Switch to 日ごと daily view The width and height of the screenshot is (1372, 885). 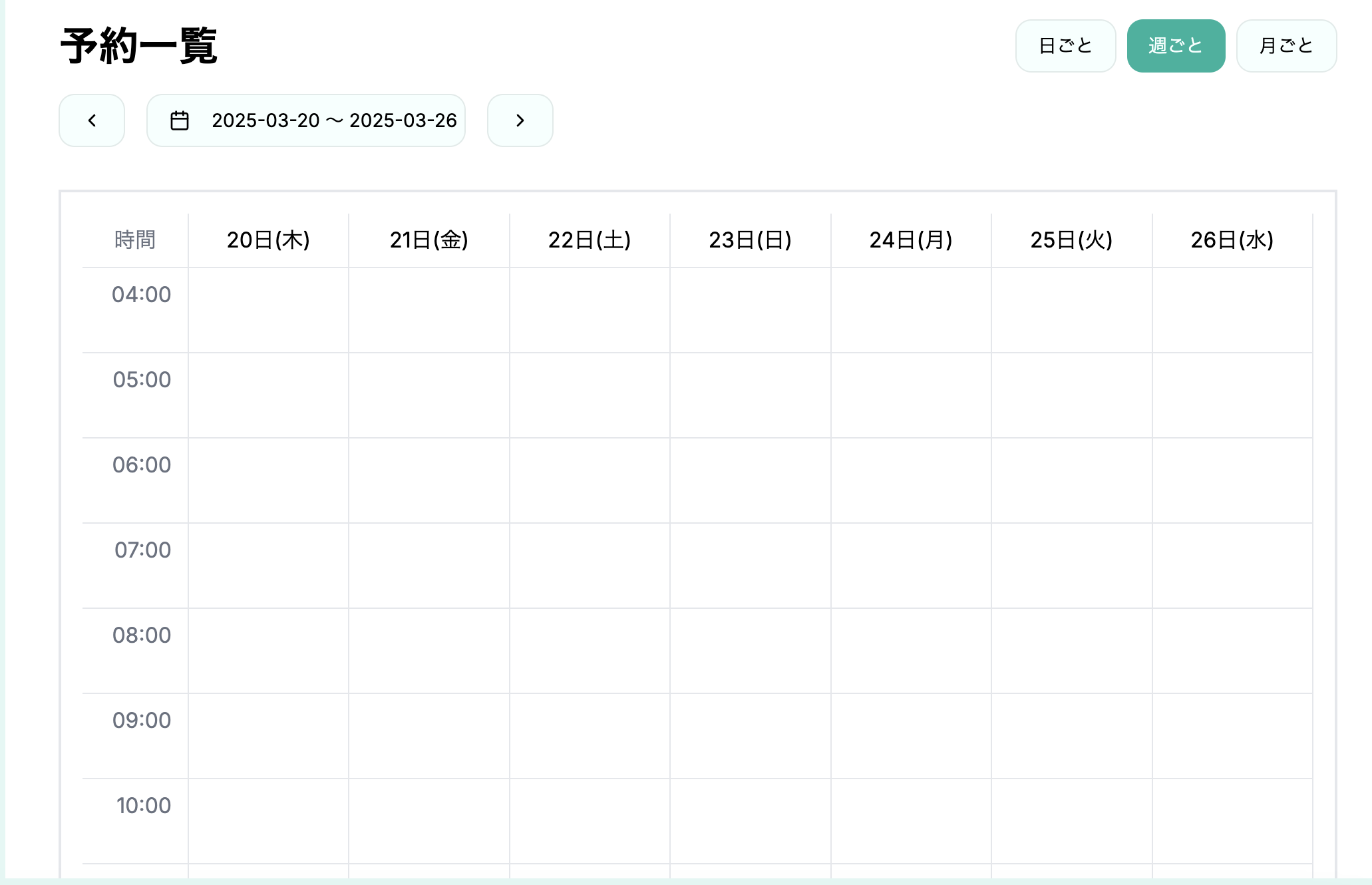coord(1065,46)
